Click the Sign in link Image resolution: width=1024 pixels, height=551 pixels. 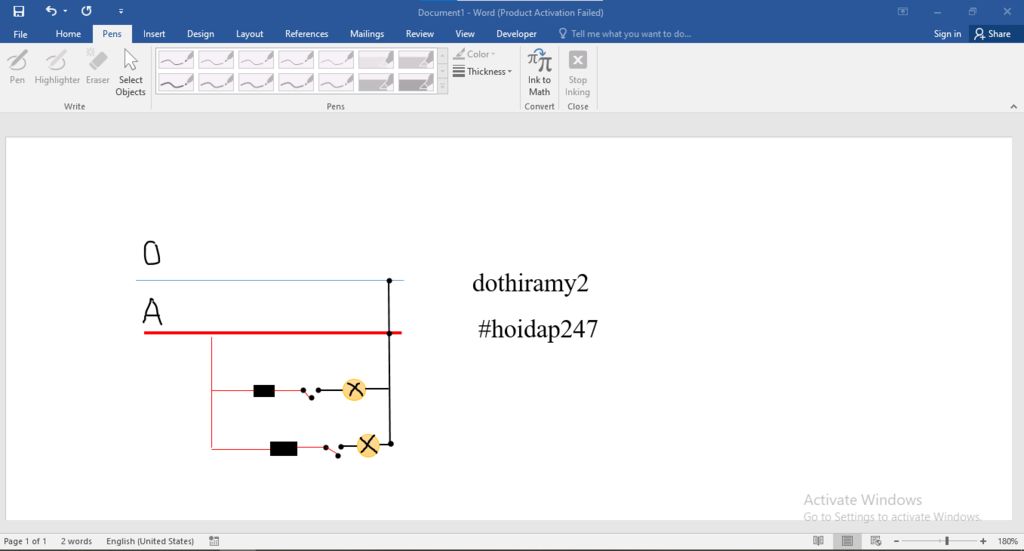947,34
